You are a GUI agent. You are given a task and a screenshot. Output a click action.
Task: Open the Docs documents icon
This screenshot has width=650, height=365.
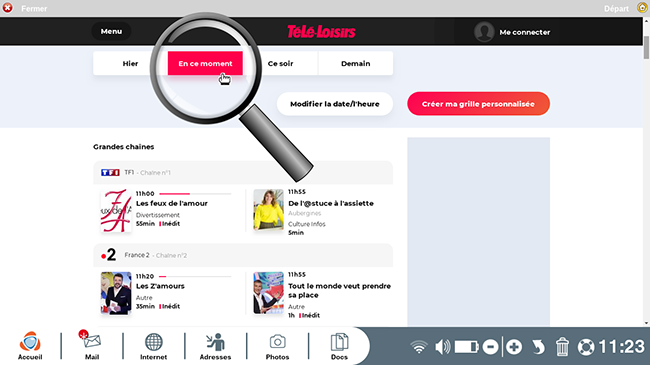coord(339,346)
